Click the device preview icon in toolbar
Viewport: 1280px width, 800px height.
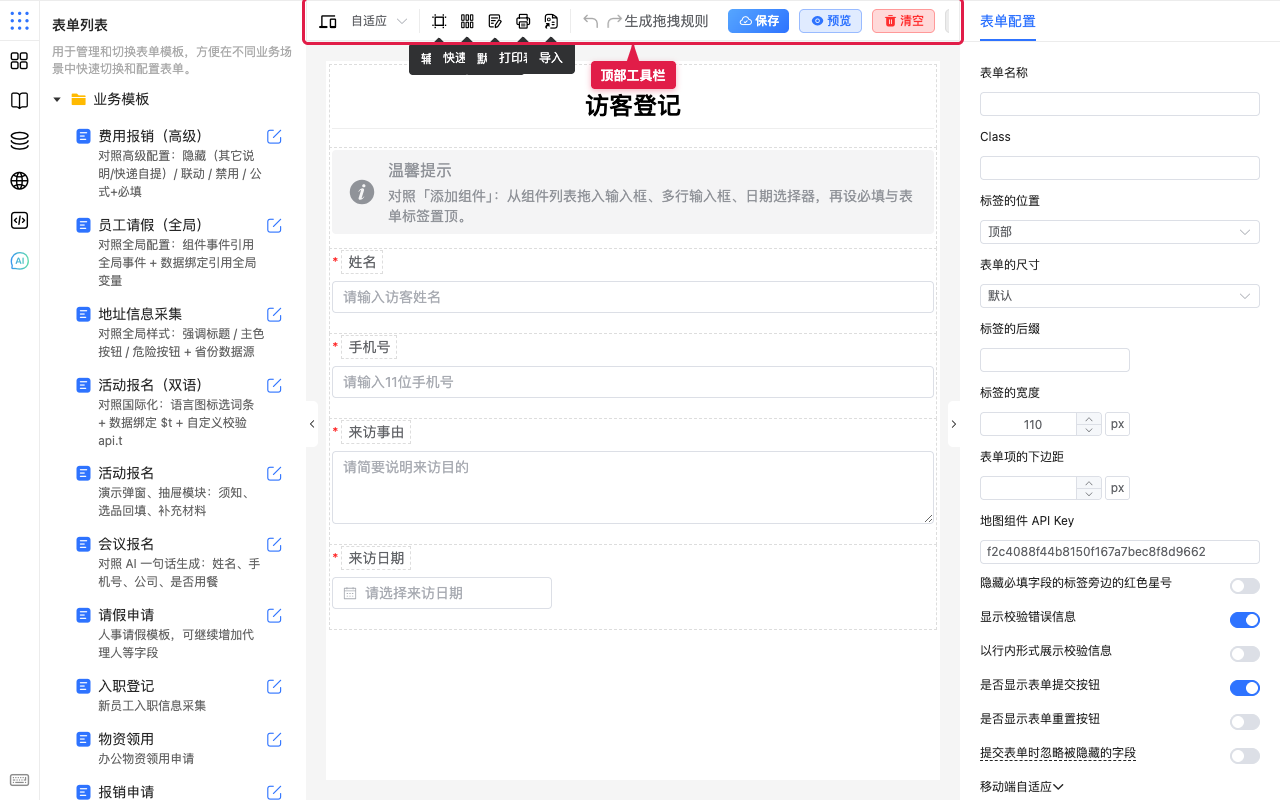tap(328, 21)
